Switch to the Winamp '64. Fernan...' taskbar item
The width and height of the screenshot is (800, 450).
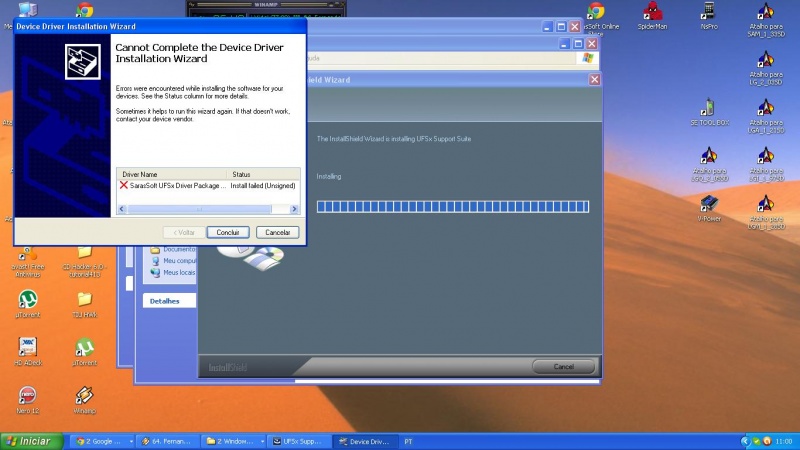pyautogui.click(x=168, y=441)
